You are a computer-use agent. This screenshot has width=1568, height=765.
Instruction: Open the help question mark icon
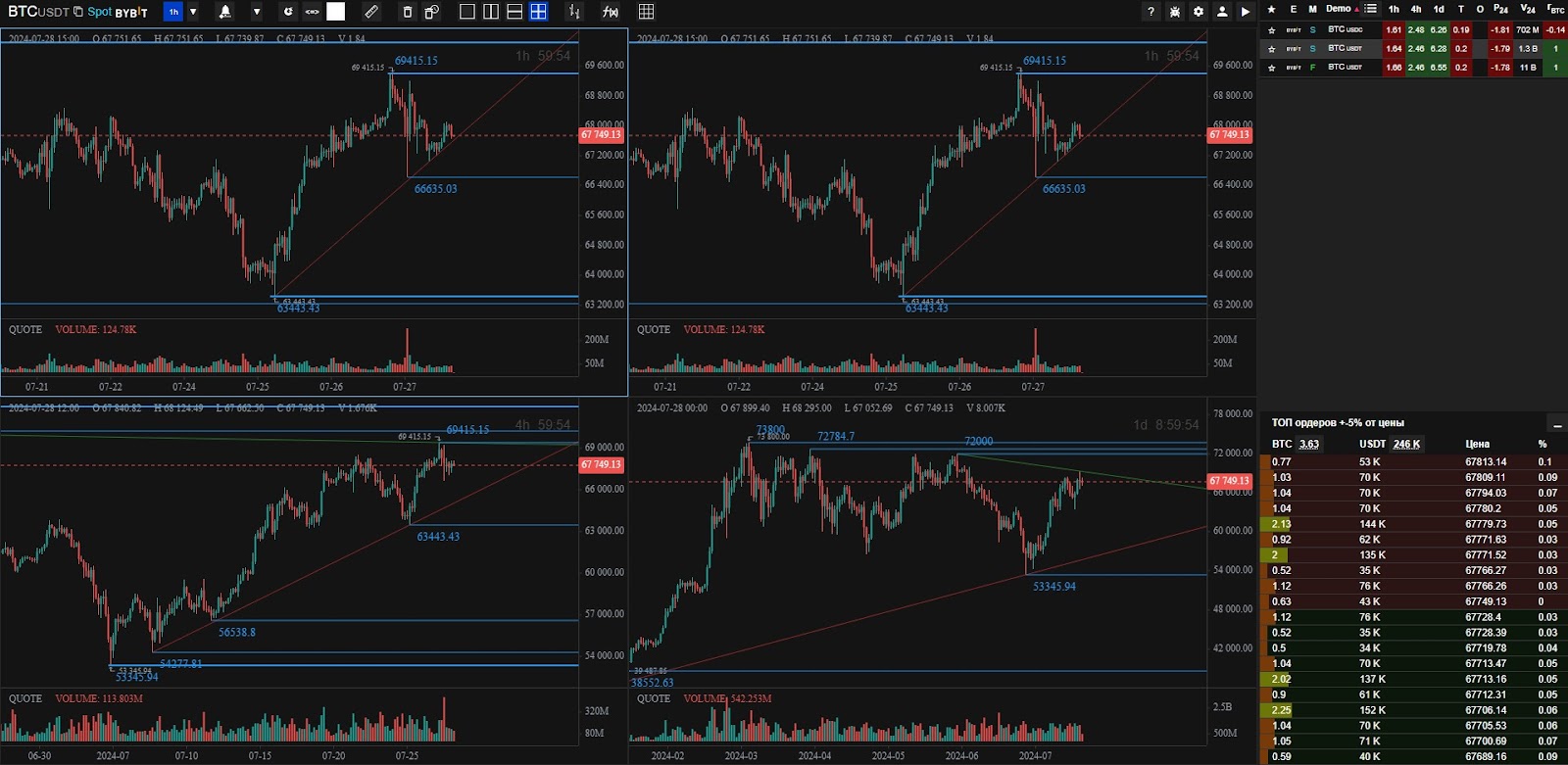(x=1151, y=12)
